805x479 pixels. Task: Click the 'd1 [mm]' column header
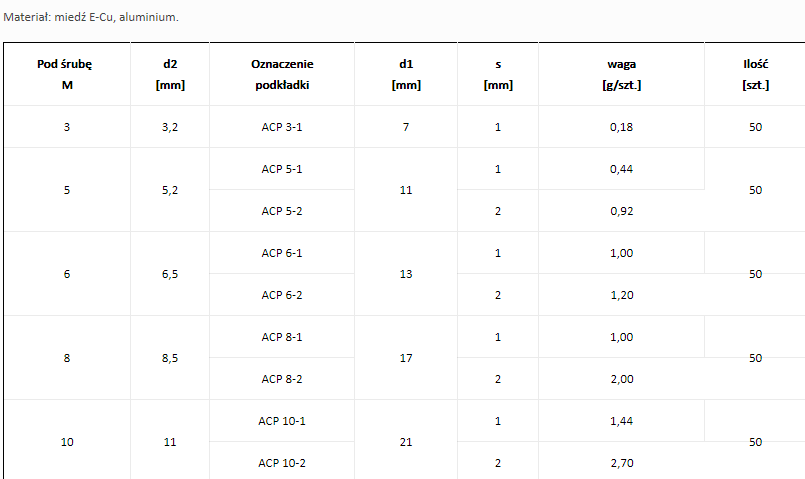[x=406, y=74]
